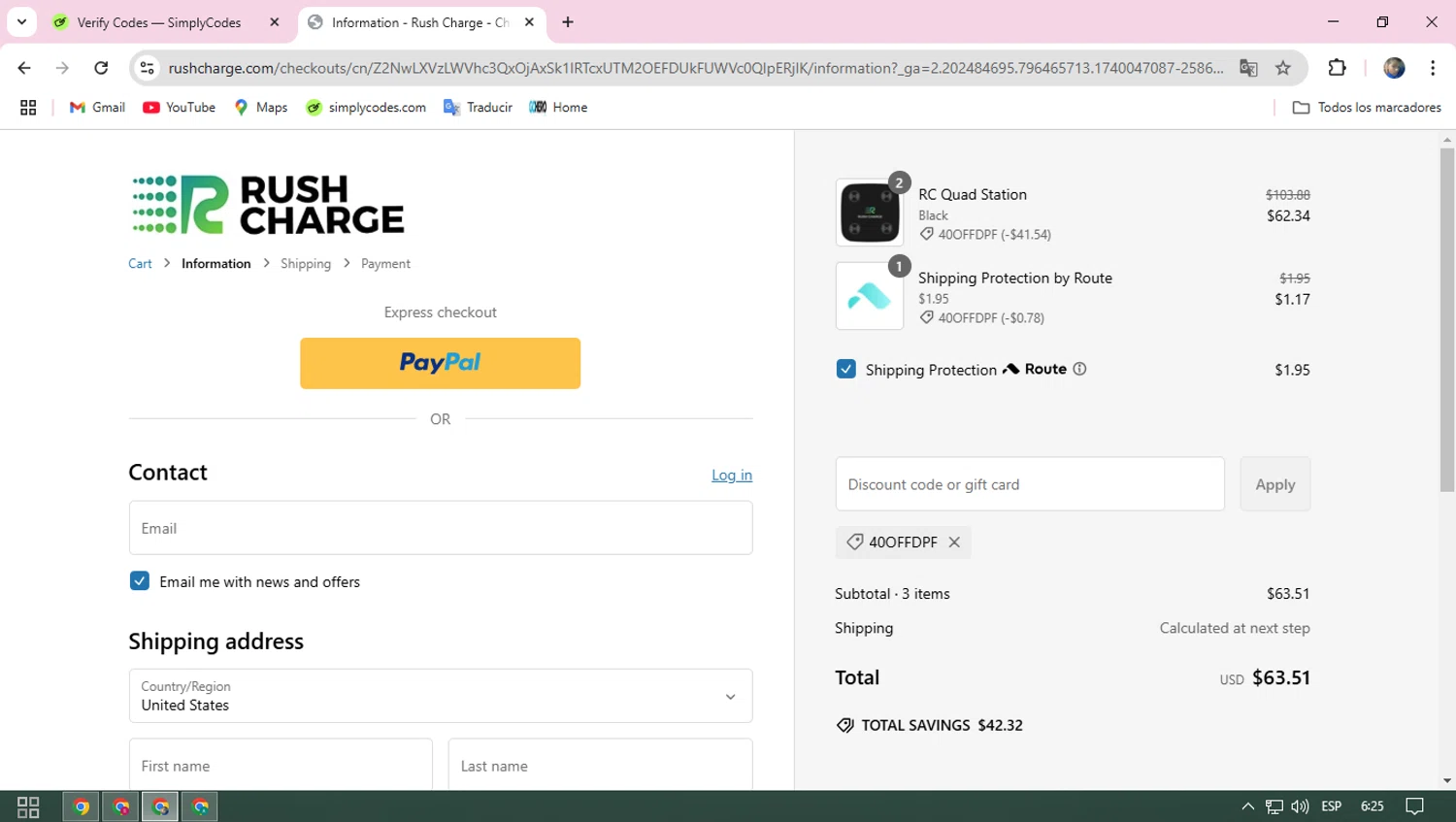The height and width of the screenshot is (822, 1456).
Task: Show hidden system tray icons
Action: click(1247, 806)
